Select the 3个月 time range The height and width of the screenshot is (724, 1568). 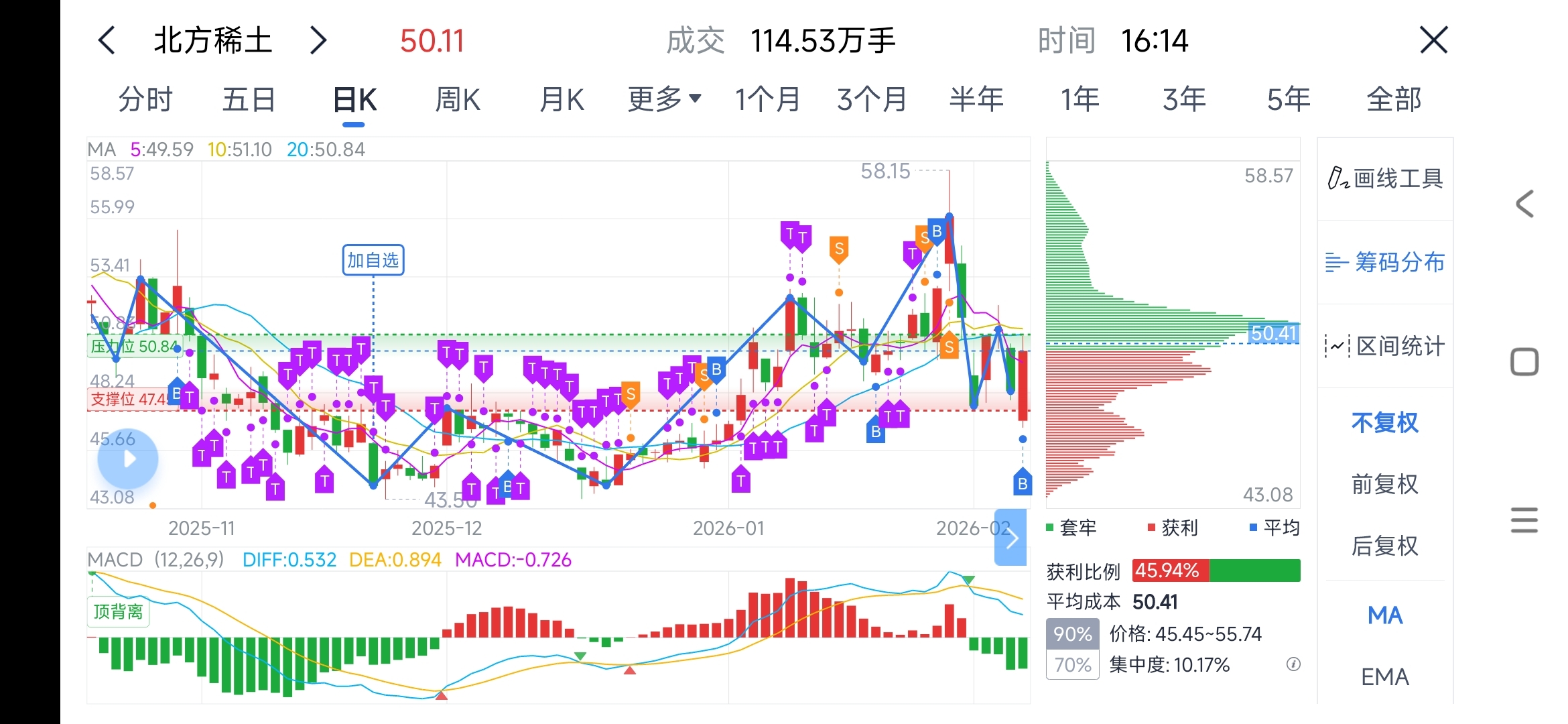871,99
